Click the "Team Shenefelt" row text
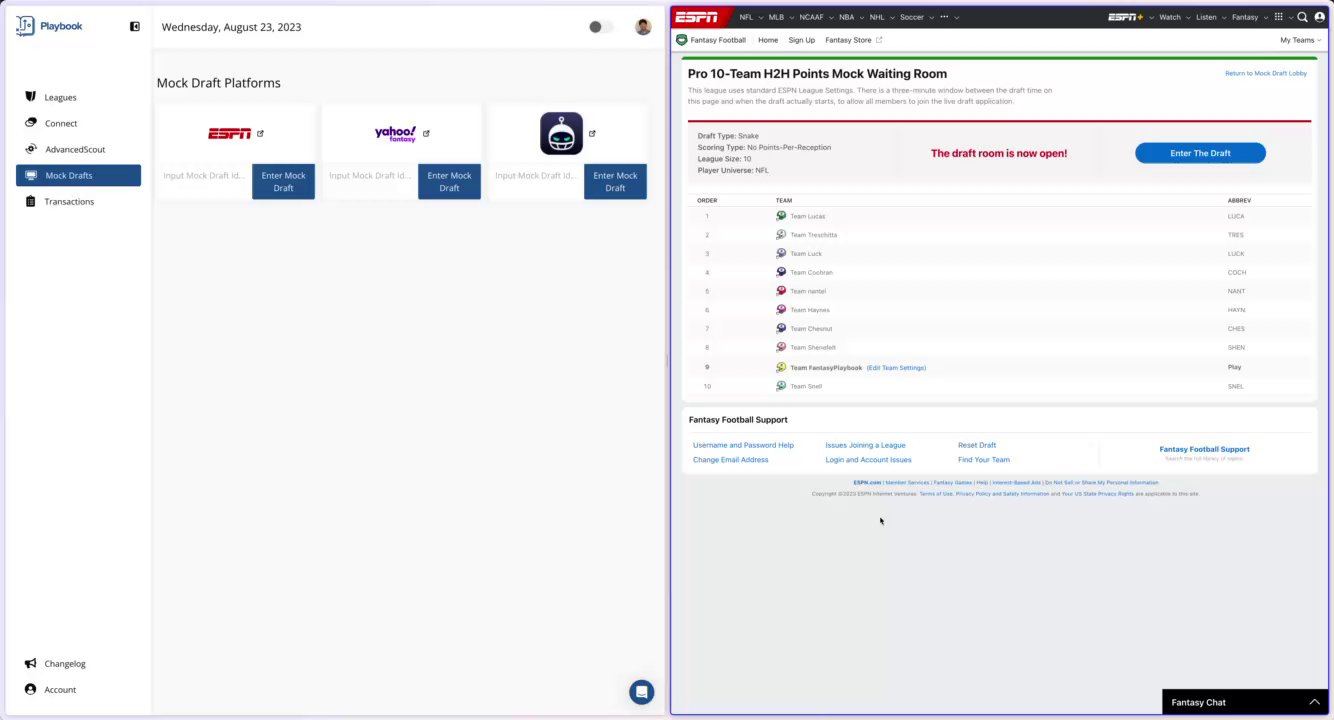Screen dimensions: 1334x720 [x=813, y=348]
